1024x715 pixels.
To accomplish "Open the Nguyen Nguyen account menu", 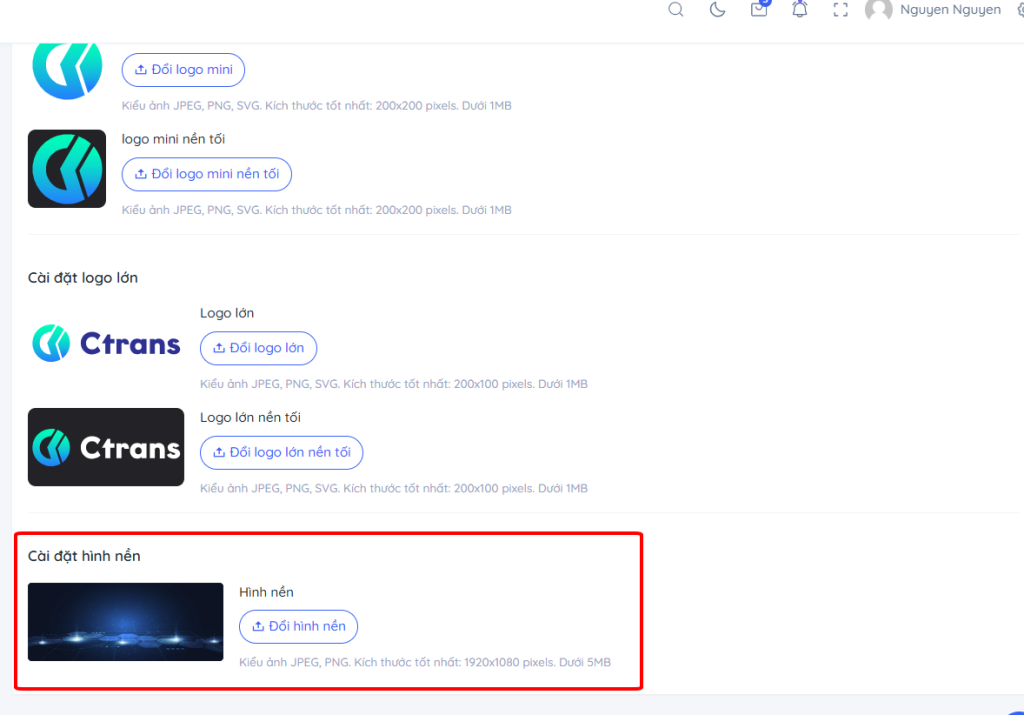I will [x=950, y=10].
